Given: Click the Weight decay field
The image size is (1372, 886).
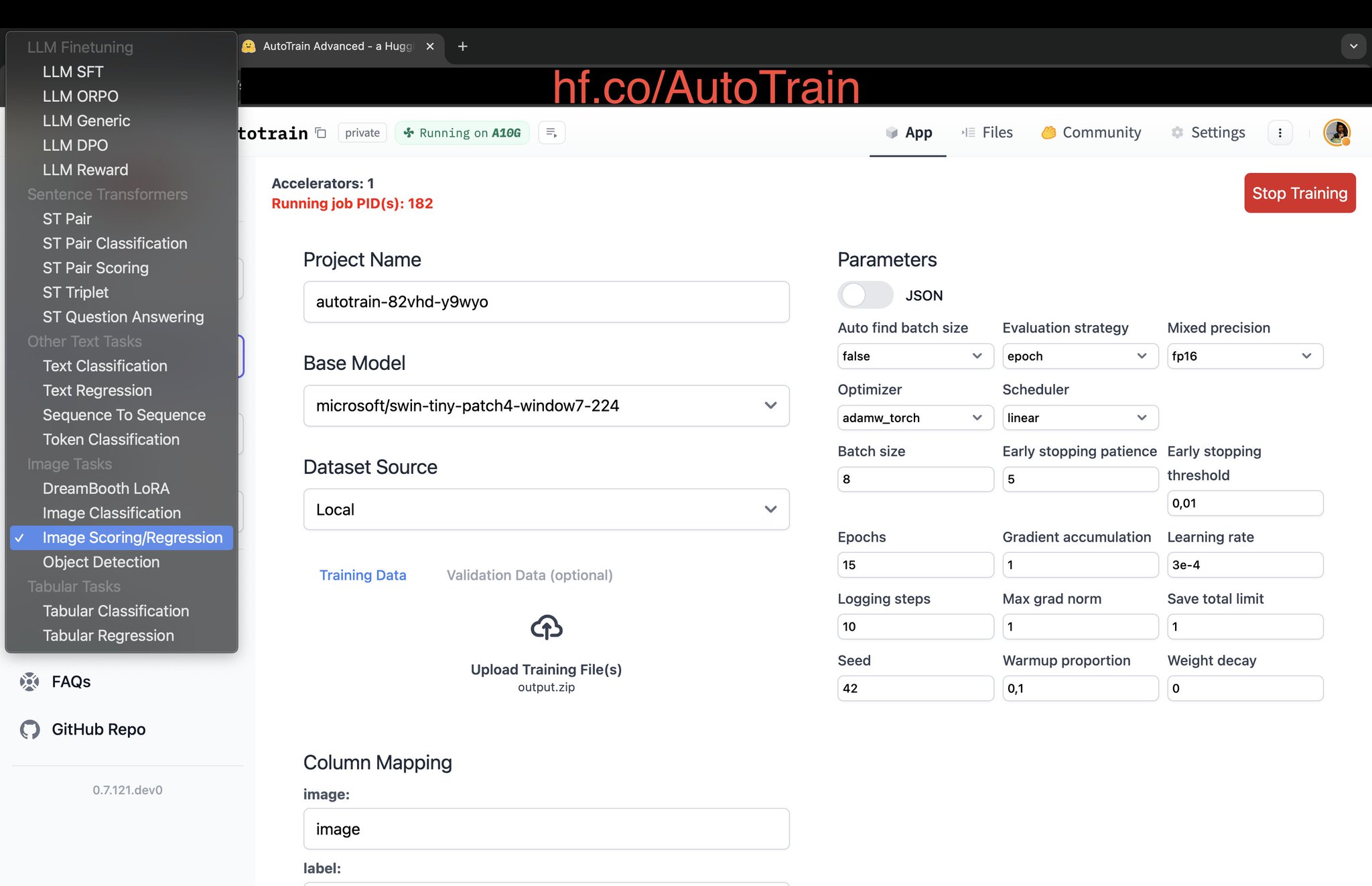Looking at the screenshot, I should (x=1245, y=688).
